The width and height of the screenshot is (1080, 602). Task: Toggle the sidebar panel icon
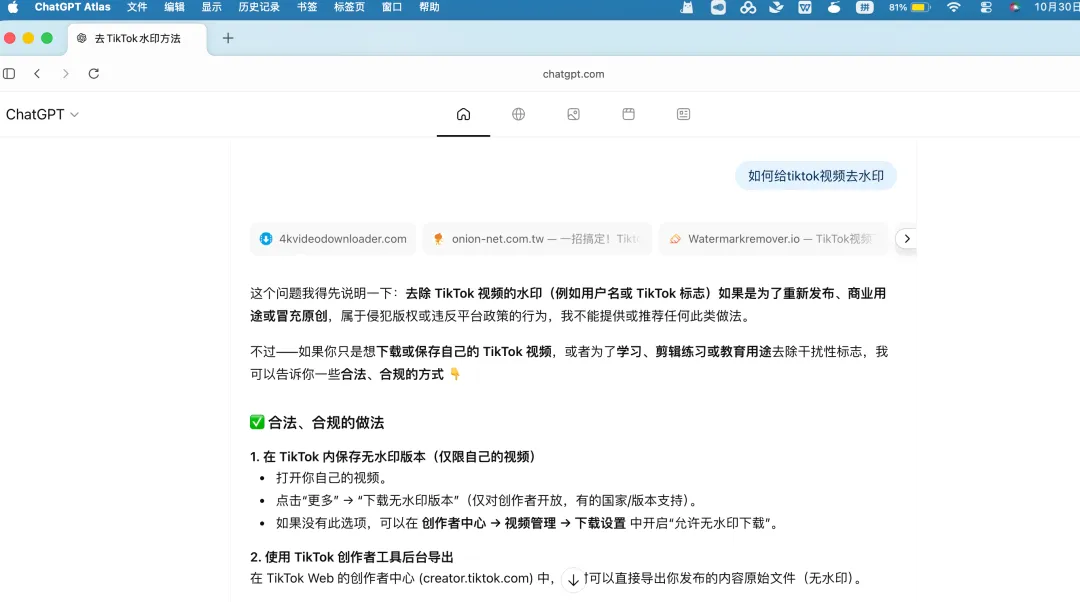click(x=9, y=74)
